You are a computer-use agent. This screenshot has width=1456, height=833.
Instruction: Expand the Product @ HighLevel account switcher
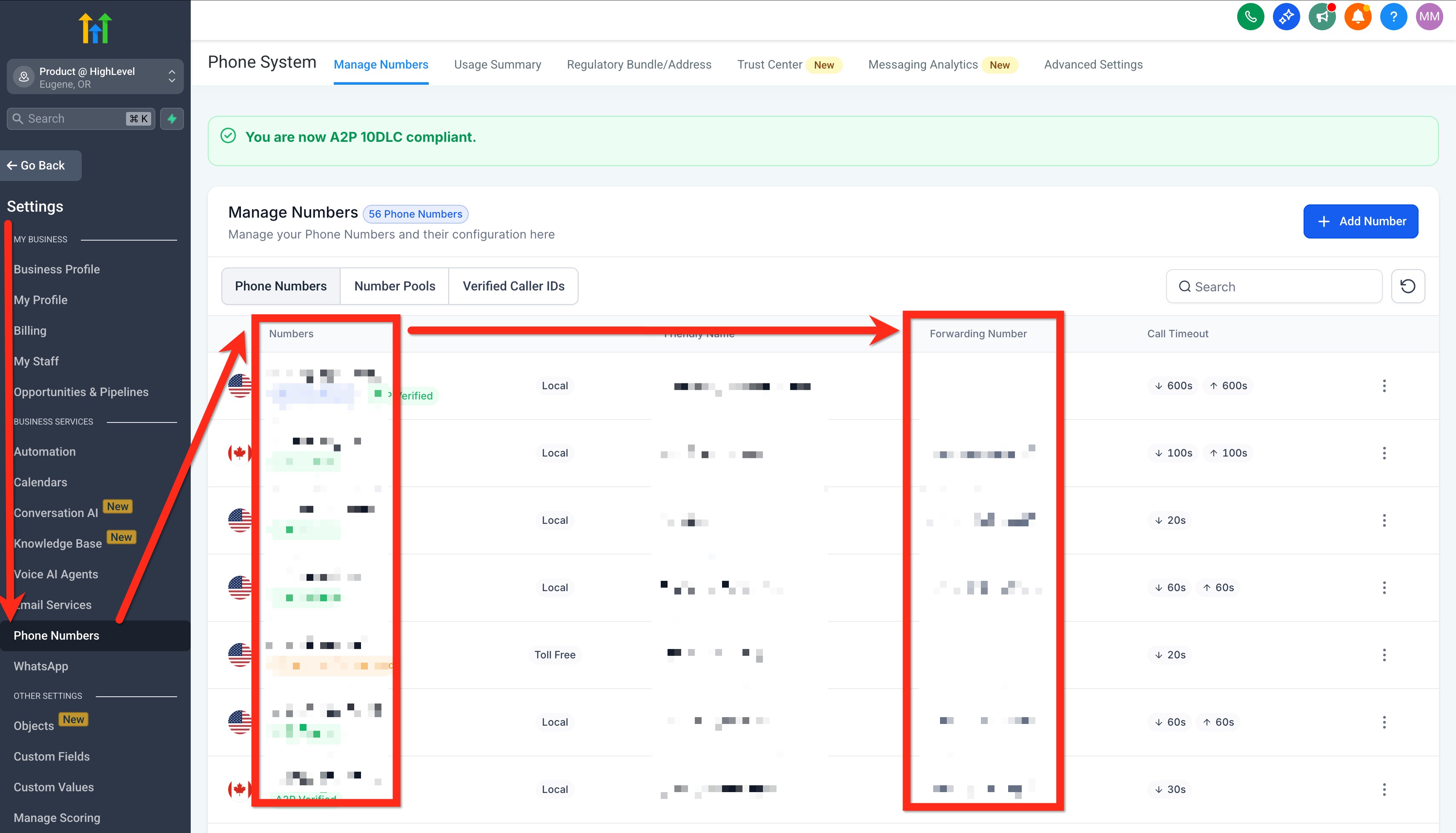click(95, 77)
